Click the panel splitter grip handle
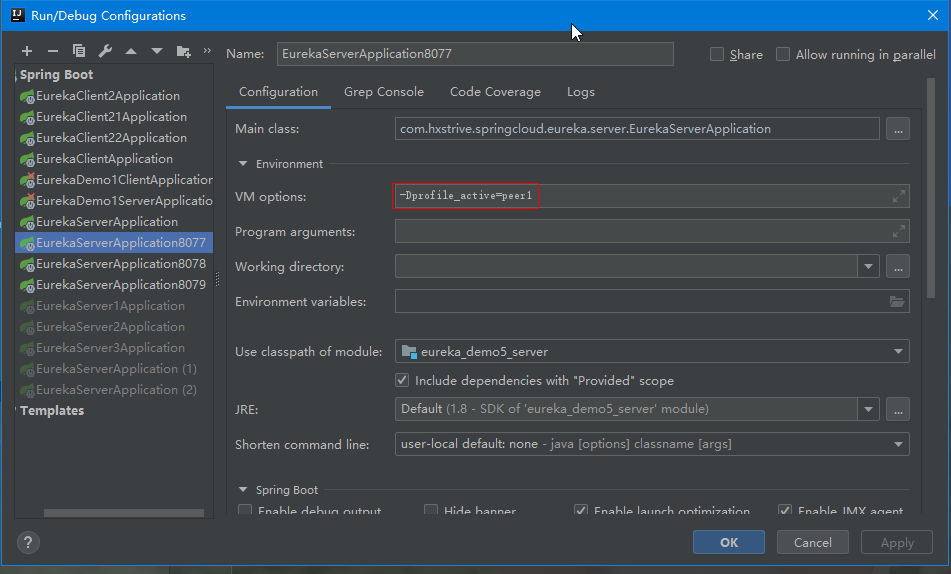Screen dimensions: 951x574 point(218,279)
